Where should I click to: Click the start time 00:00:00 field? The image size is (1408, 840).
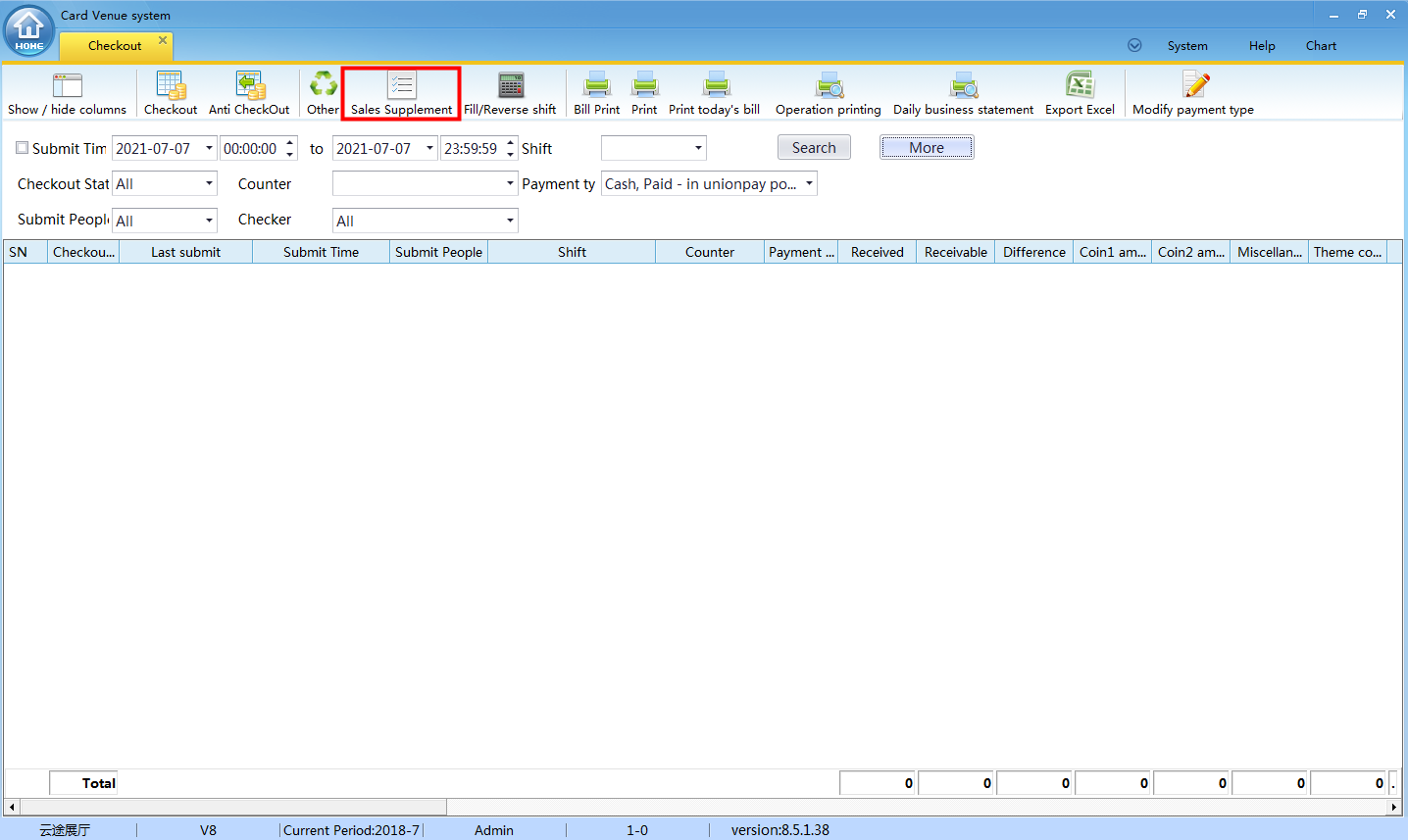251,149
